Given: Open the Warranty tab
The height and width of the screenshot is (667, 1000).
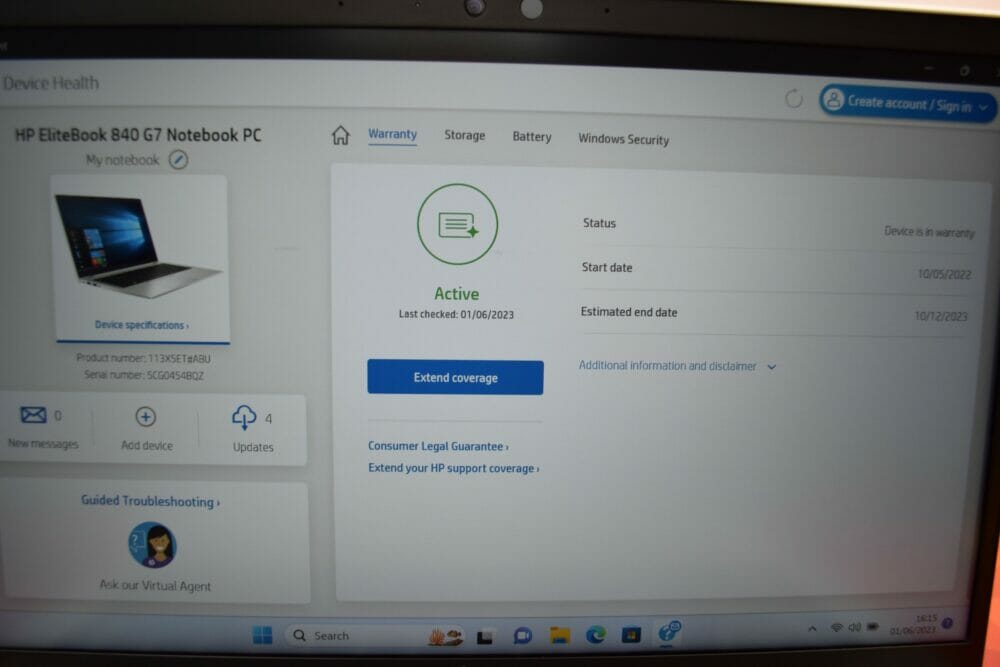Looking at the screenshot, I should tap(392, 135).
